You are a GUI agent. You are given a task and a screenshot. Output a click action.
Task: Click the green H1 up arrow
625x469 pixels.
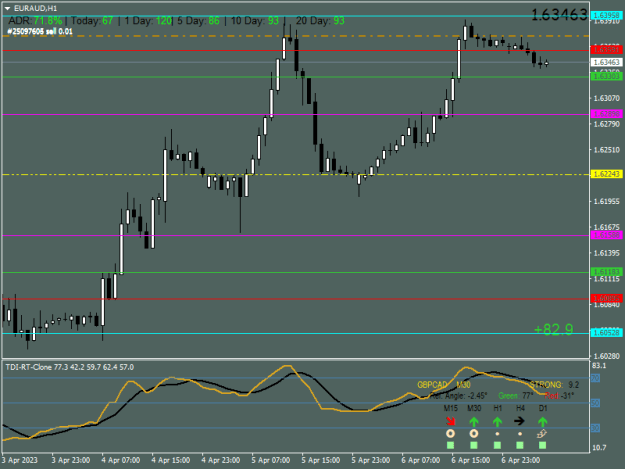click(497, 421)
